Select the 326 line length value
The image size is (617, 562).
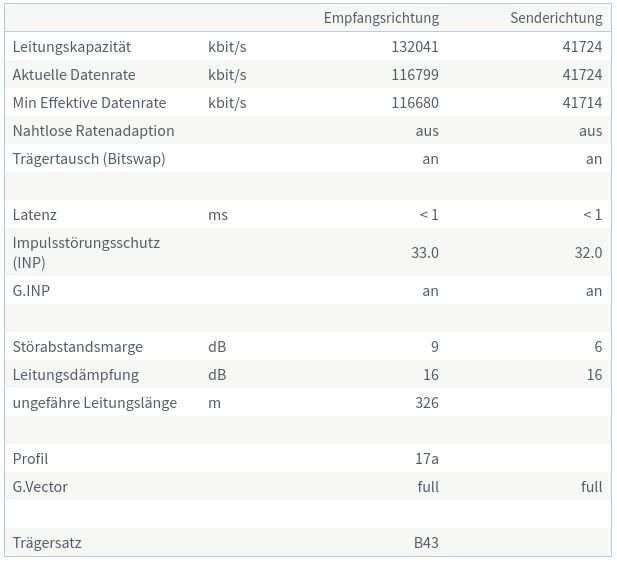tap(426, 402)
